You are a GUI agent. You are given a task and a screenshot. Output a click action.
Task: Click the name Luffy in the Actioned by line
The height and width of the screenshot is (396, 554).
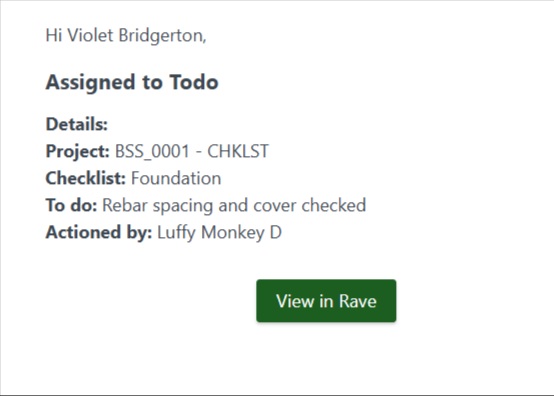176,233
